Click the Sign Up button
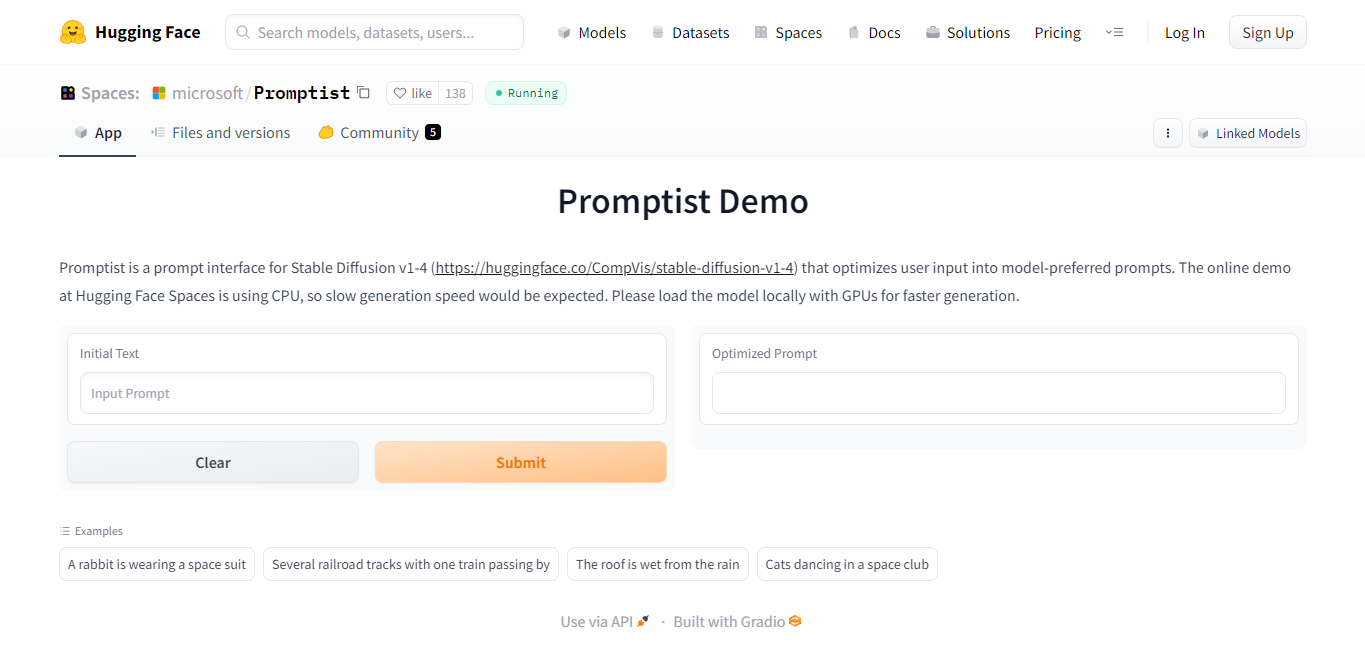 [1268, 32]
